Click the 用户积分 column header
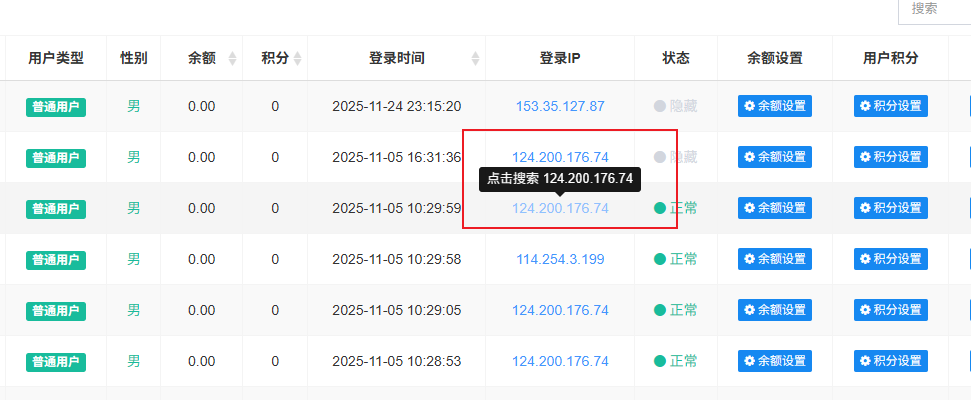This screenshot has width=971, height=400. point(890,58)
